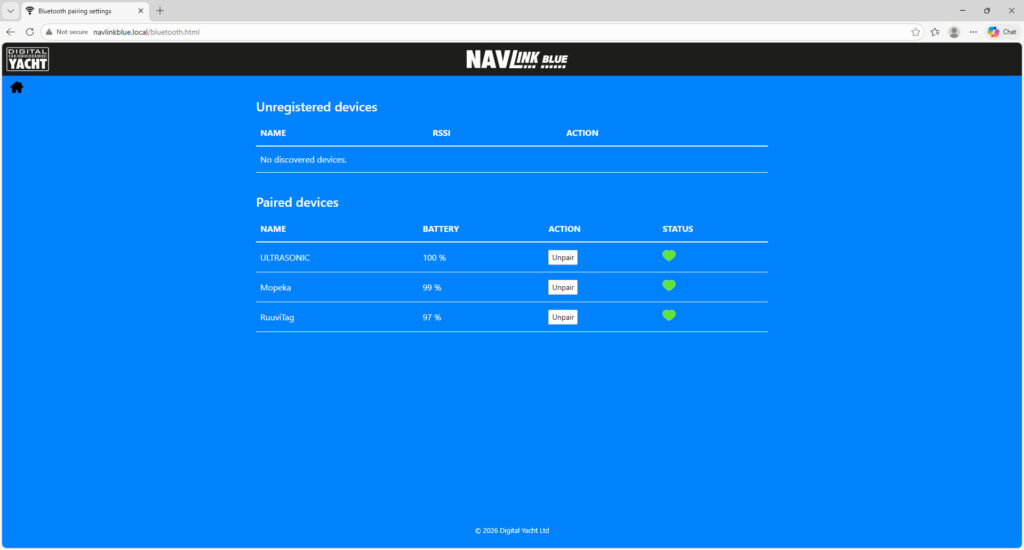This screenshot has width=1024, height=550.
Task: Reload the page with the refresh button
Action: click(29, 32)
